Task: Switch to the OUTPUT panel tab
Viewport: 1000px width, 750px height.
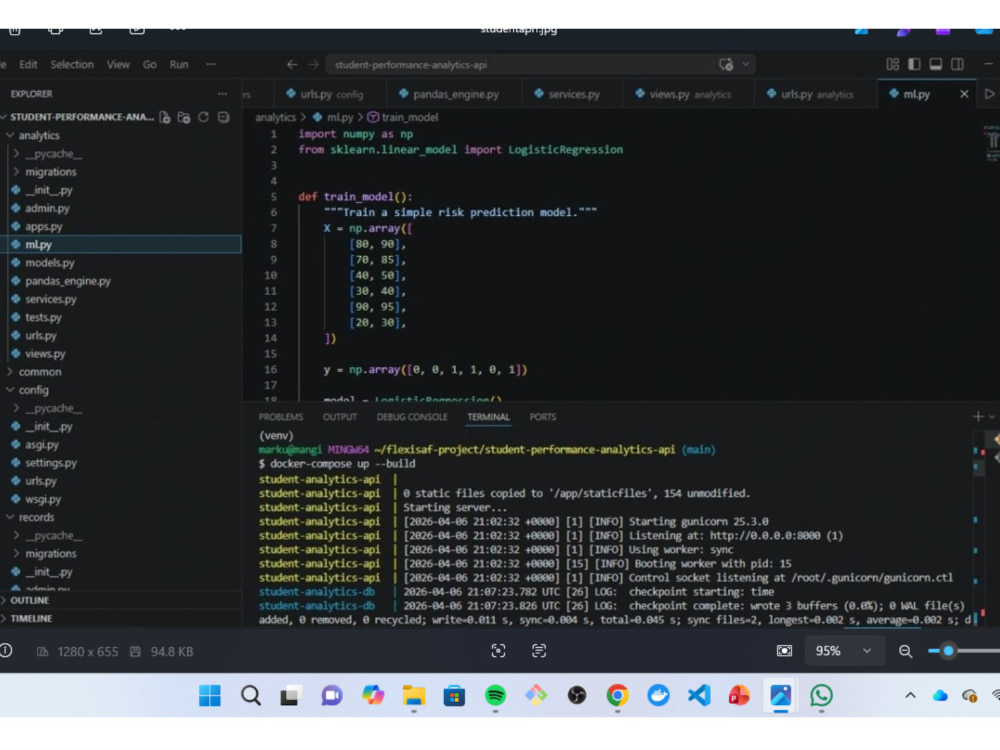Action: point(339,417)
